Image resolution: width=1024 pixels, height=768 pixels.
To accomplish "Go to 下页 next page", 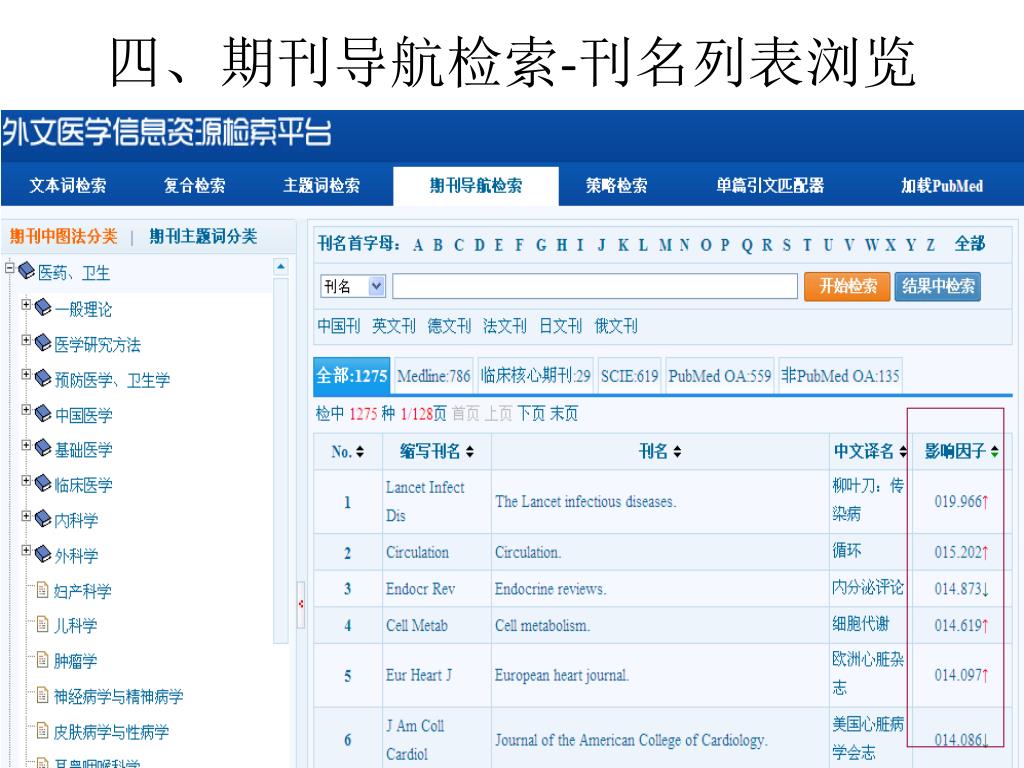I will pyautogui.click(x=531, y=413).
